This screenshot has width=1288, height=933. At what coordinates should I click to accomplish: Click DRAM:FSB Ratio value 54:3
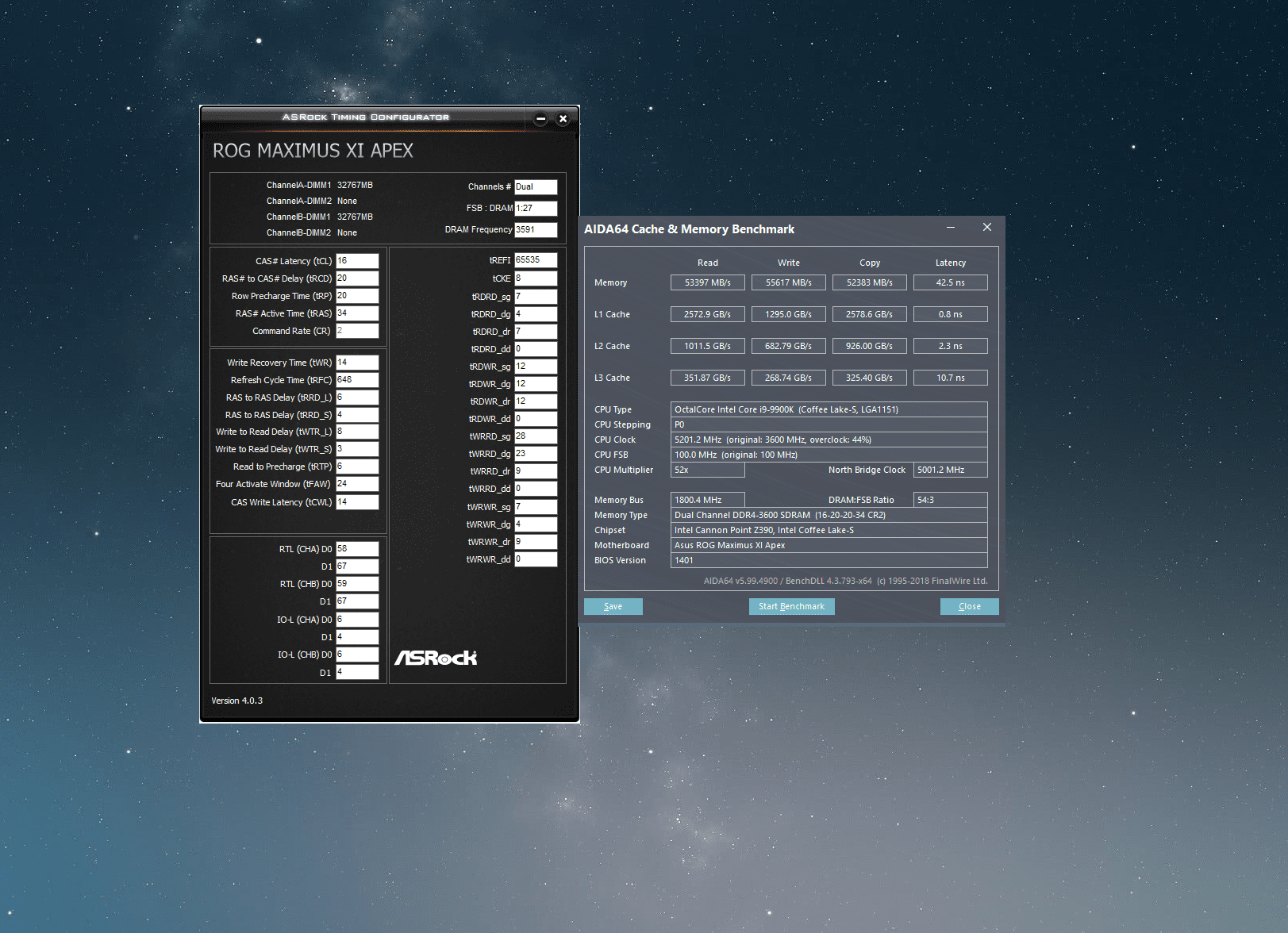[951, 500]
